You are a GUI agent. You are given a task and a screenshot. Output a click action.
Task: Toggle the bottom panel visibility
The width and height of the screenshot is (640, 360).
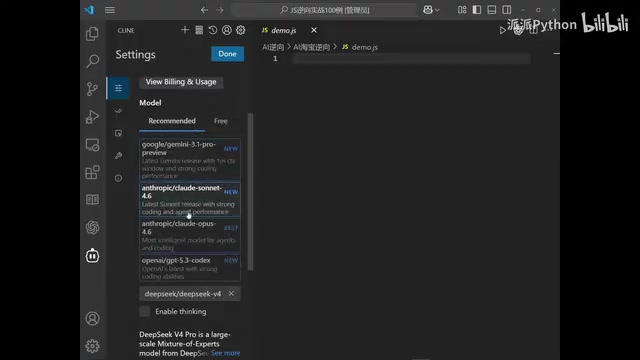pyautogui.click(x=492, y=10)
